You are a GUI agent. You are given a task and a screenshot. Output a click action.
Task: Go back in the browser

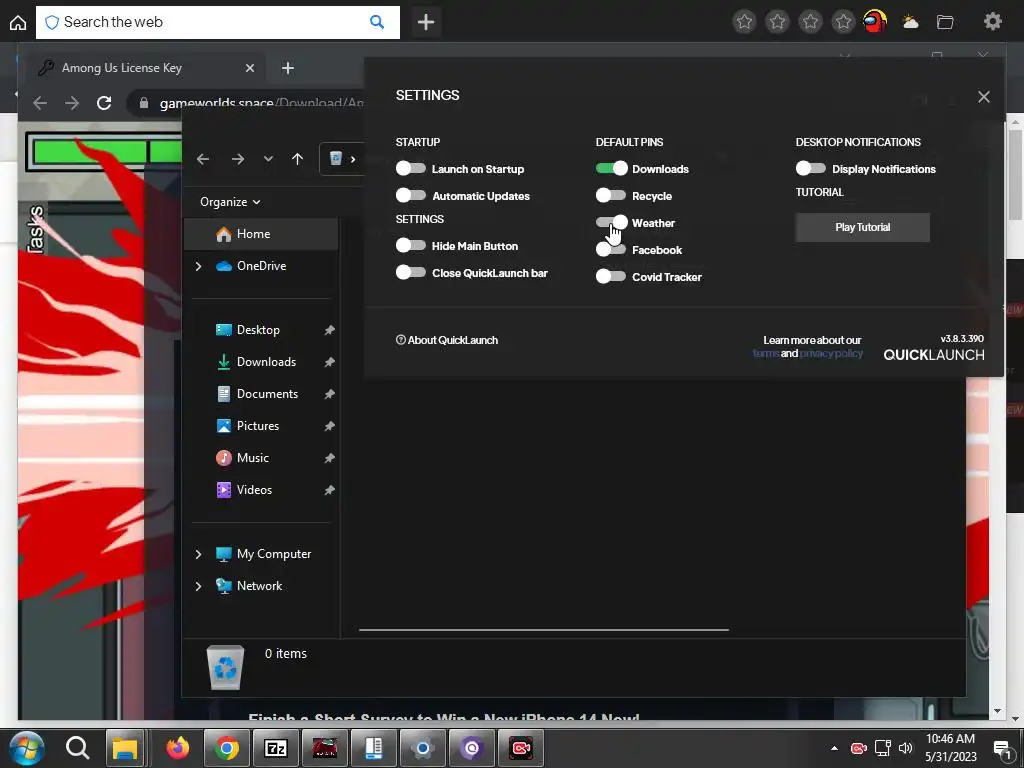40,103
